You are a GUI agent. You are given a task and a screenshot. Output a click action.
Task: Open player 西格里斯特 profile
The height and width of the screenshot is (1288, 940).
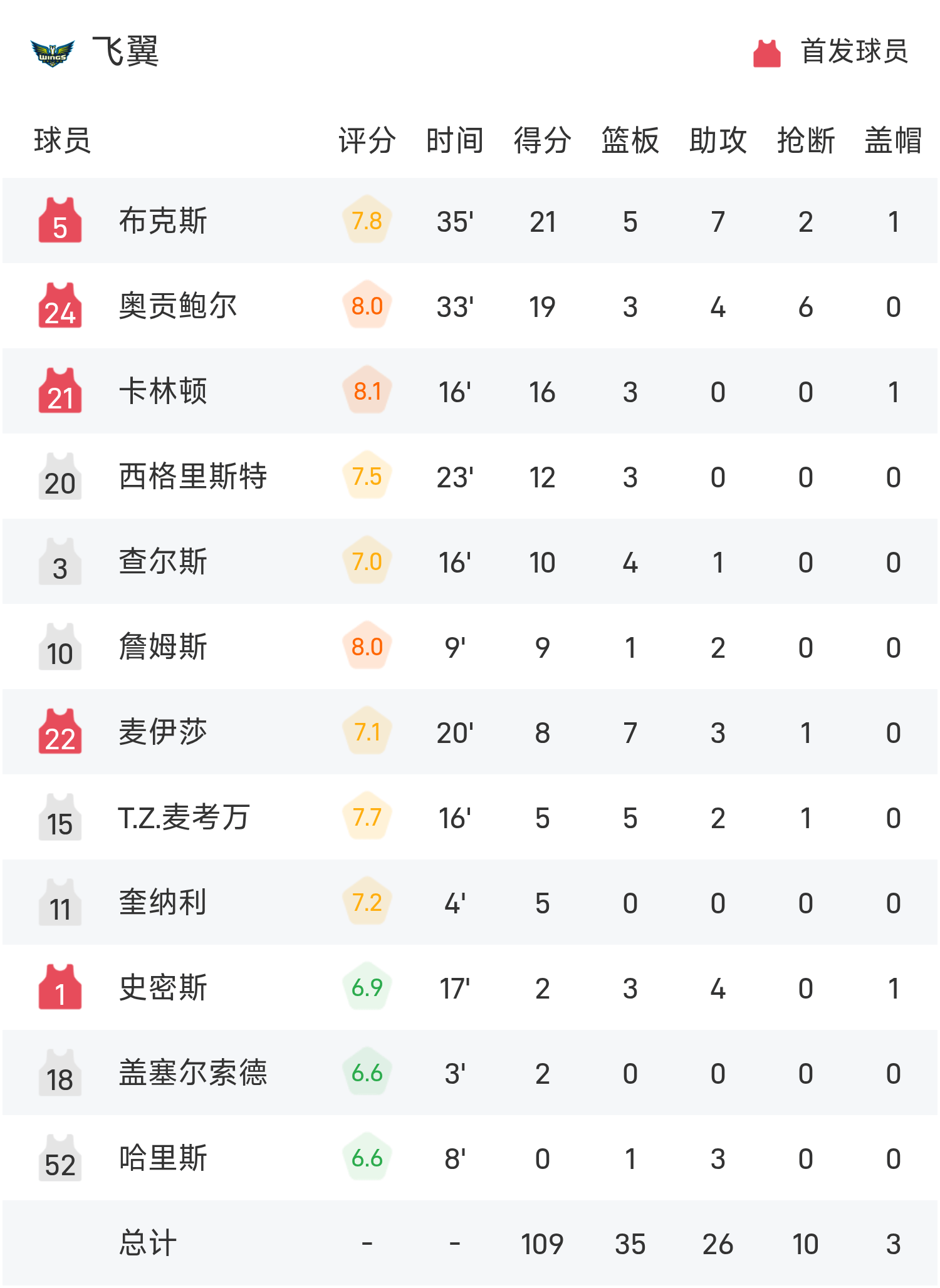click(193, 476)
